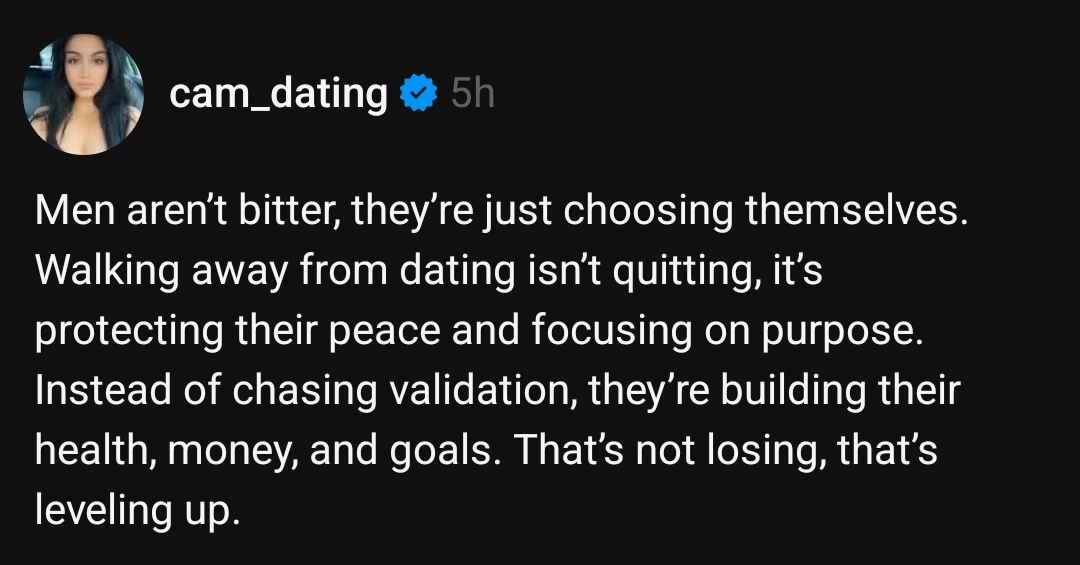The height and width of the screenshot is (565, 1080).
Task: Open the cam_dating username link
Action: (278, 94)
